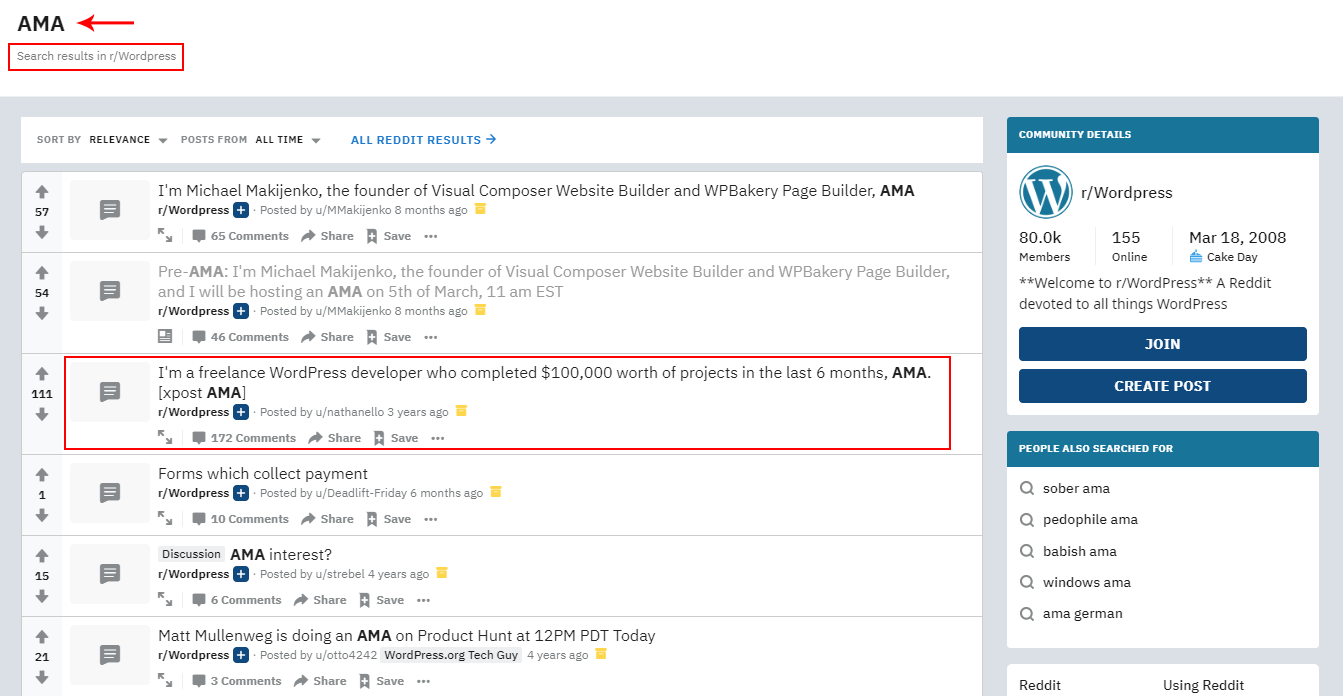Click the Discussion flair tag
This screenshot has width=1343, height=696.
coord(191,554)
